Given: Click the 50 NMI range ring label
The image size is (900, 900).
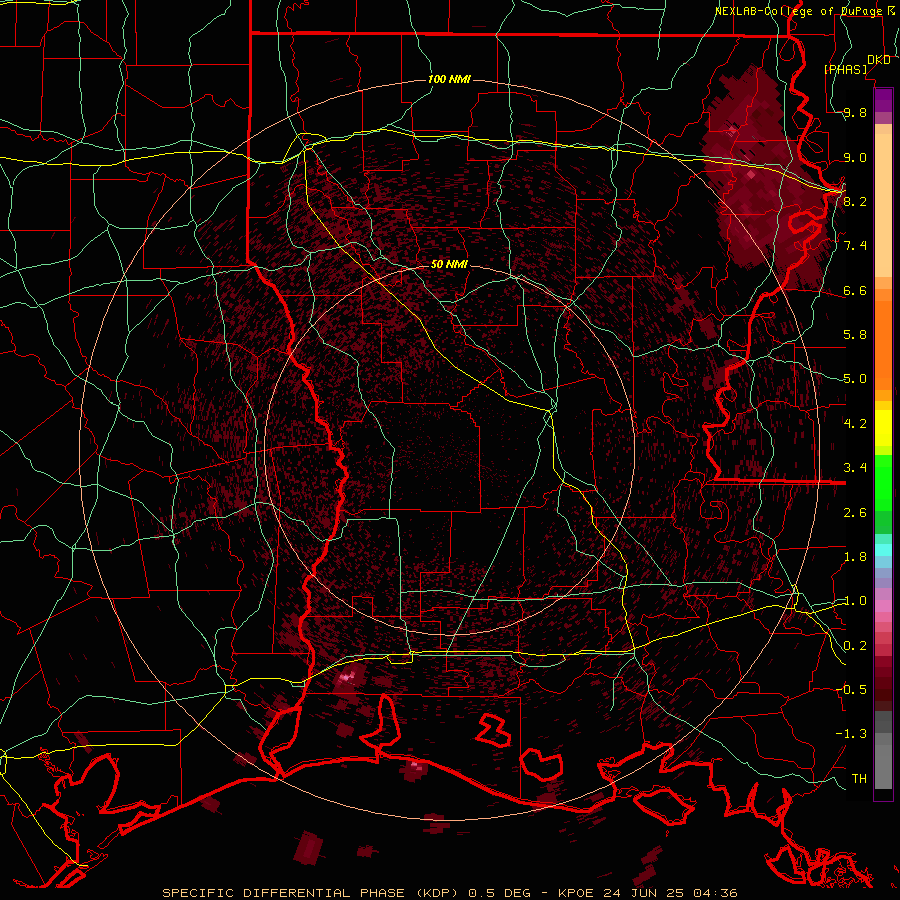Looking at the screenshot, I should click(x=449, y=264).
